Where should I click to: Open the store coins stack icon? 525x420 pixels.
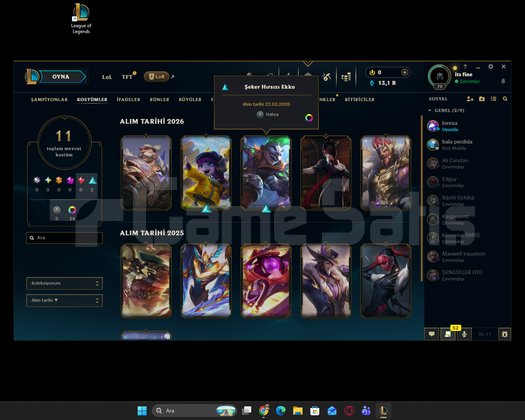[x=346, y=77]
